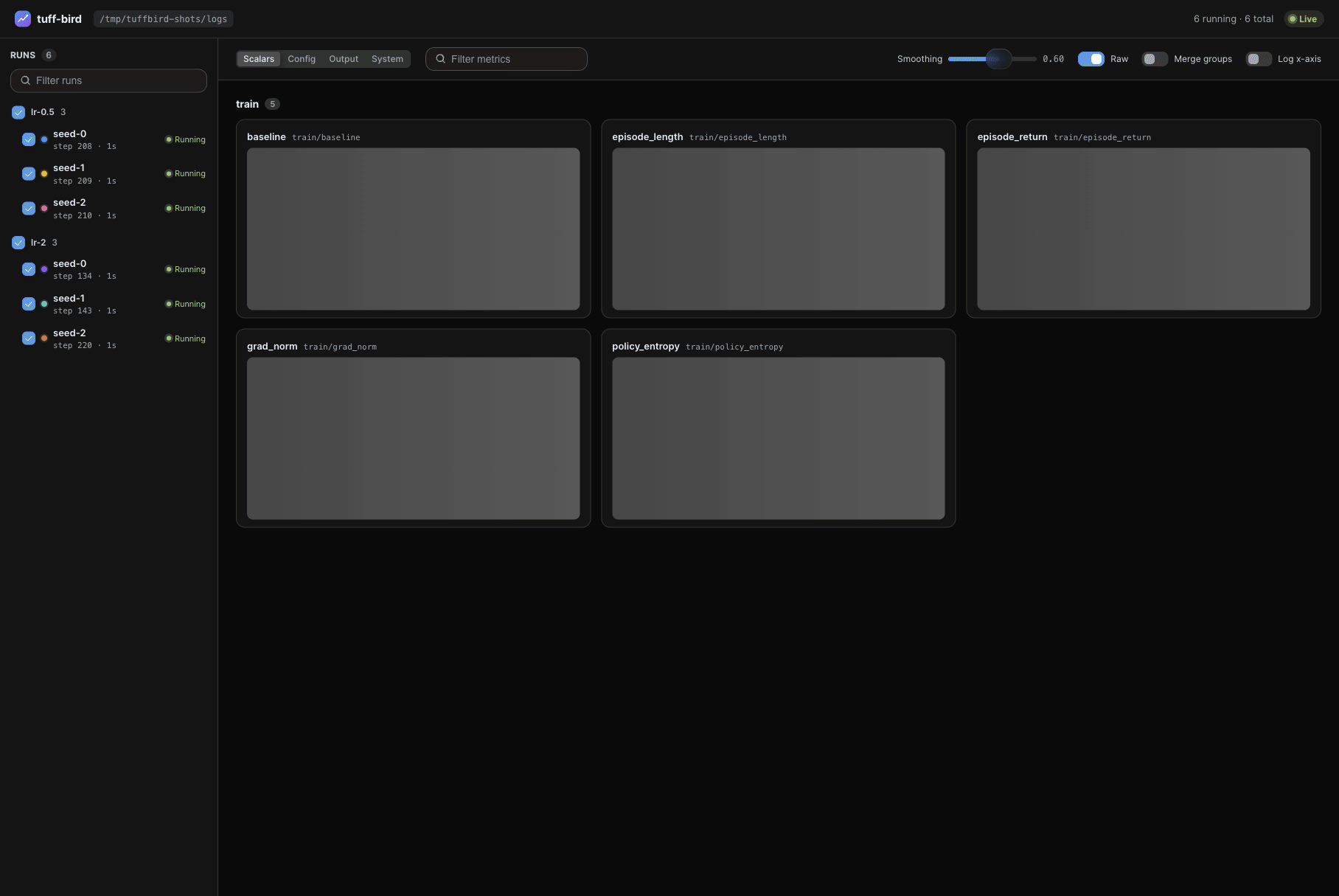Image resolution: width=1339 pixels, height=896 pixels.
Task: Click the RUNS sidebar heading
Action: [x=23, y=55]
